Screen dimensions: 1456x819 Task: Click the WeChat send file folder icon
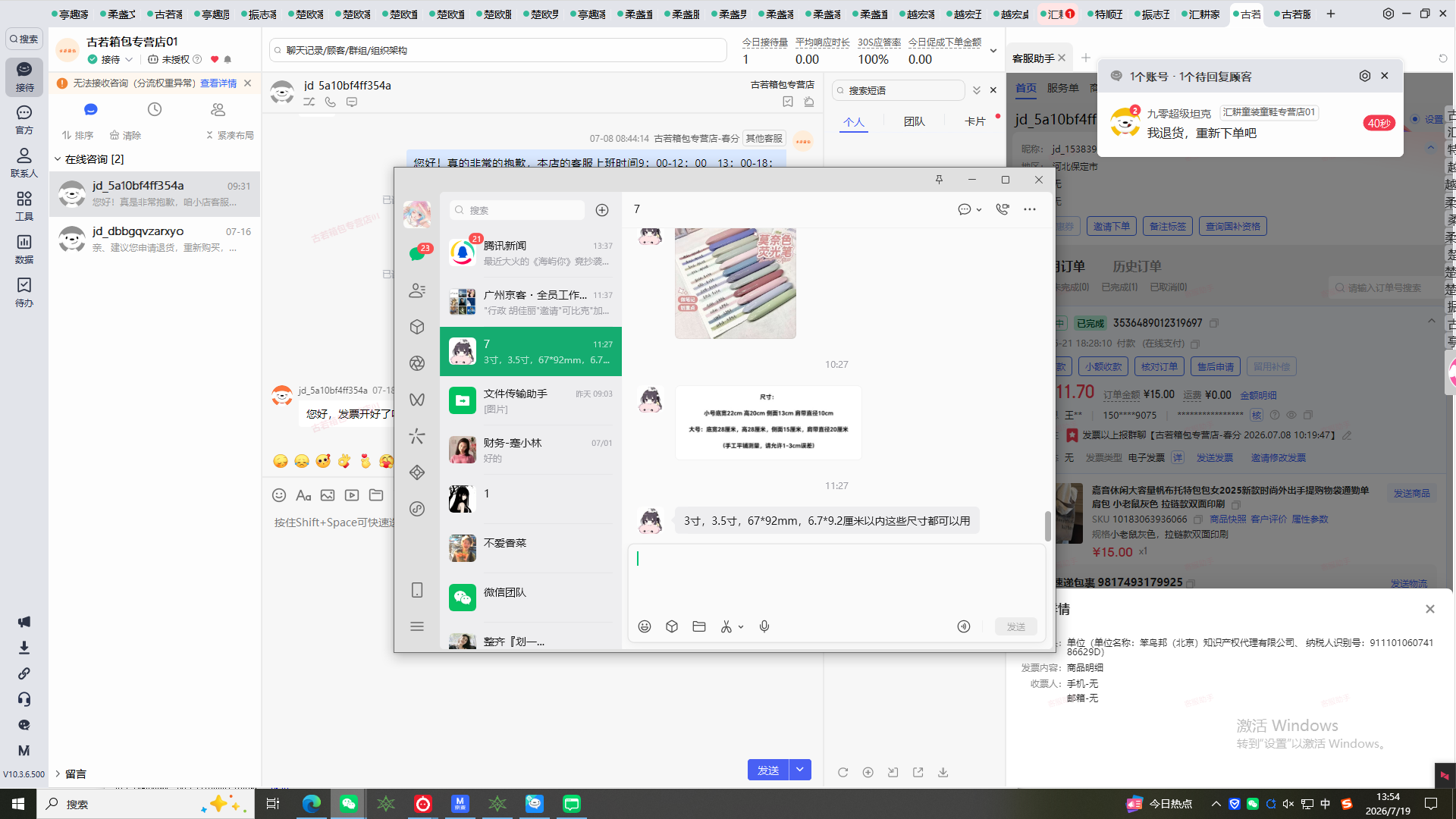click(x=699, y=626)
